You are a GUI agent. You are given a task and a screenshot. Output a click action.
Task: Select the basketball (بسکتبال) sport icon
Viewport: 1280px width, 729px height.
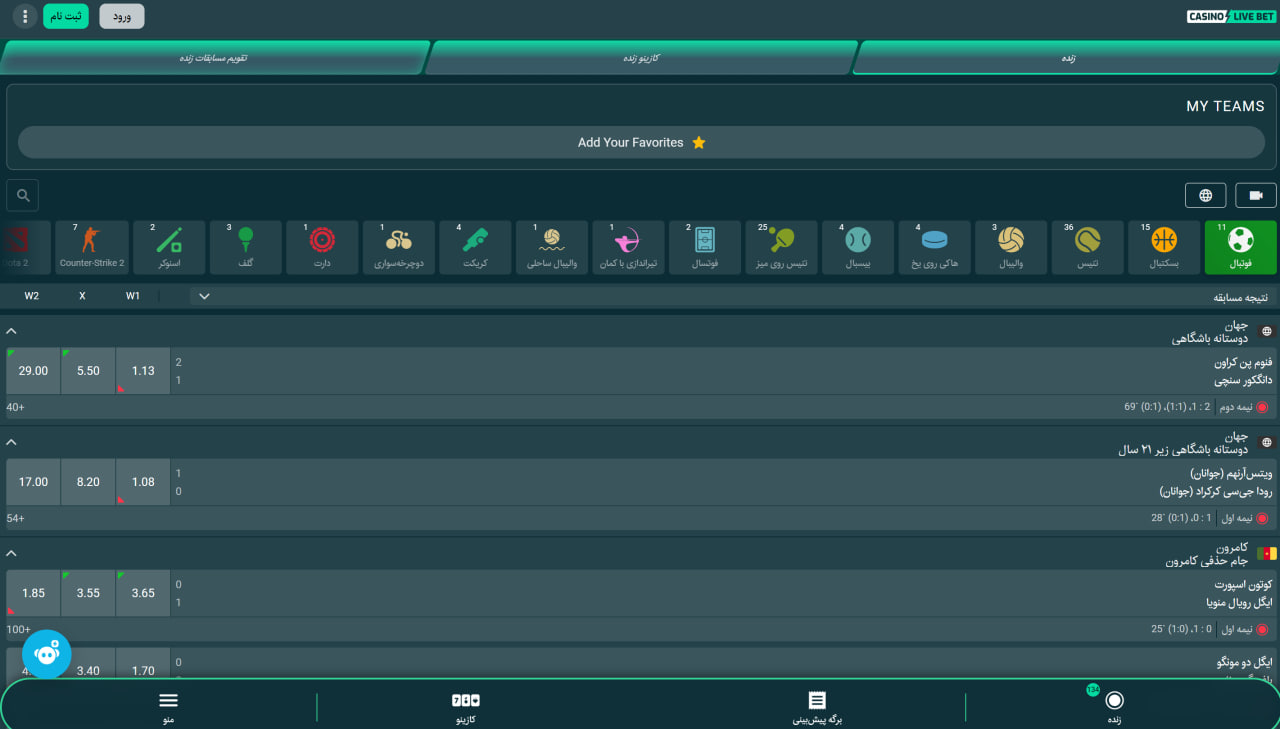pyautogui.click(x=1164, y=247)
